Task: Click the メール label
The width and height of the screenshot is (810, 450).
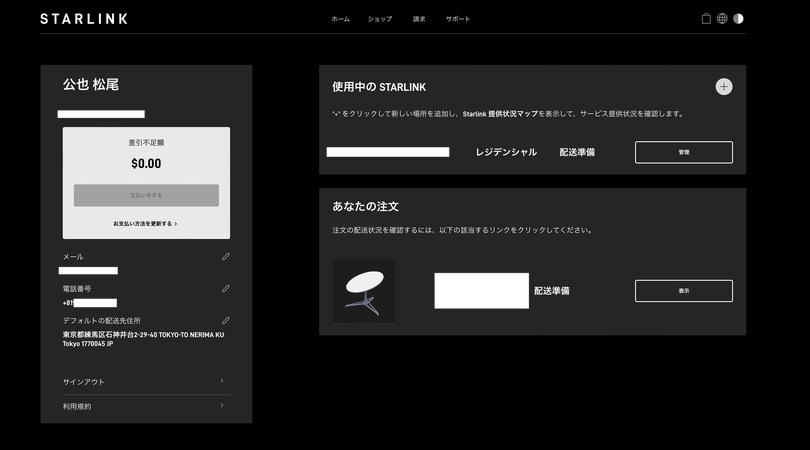Action: pos(73,257)
